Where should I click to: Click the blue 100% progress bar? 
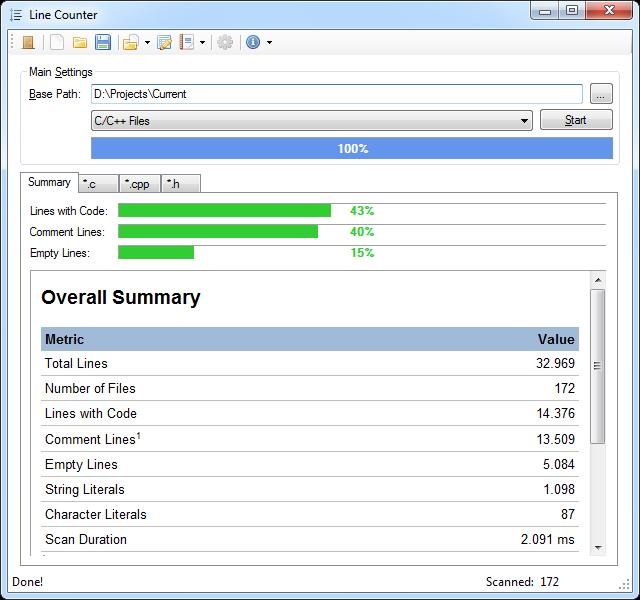(x=351, y=148)
